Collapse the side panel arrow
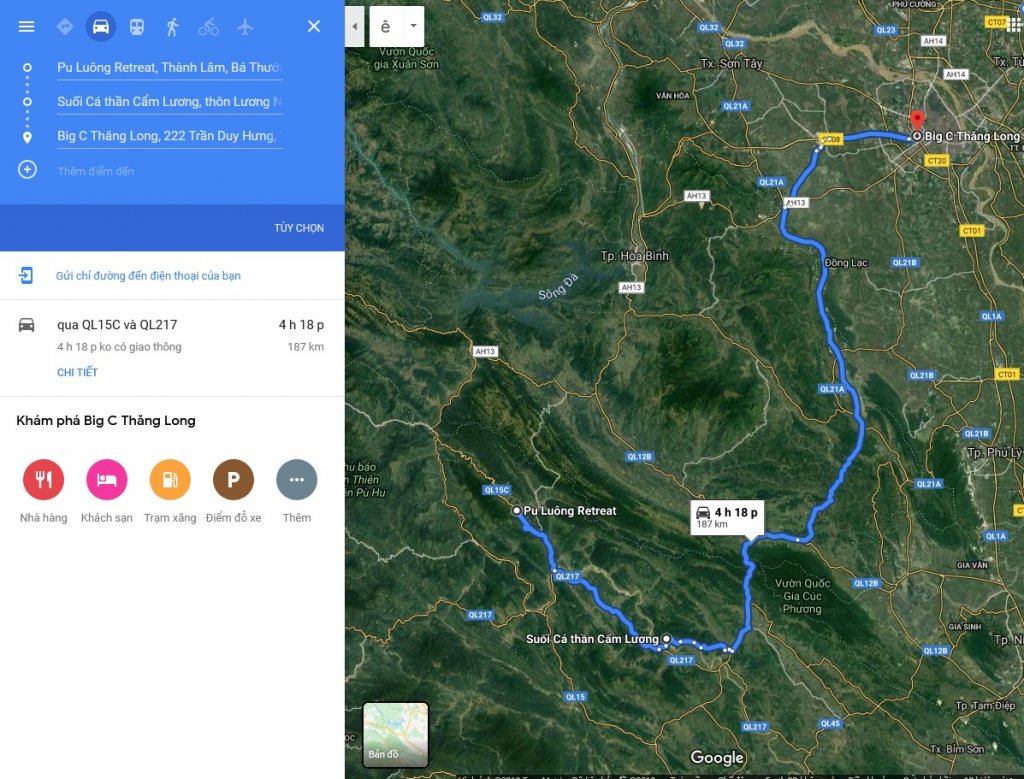 (355, 26)
